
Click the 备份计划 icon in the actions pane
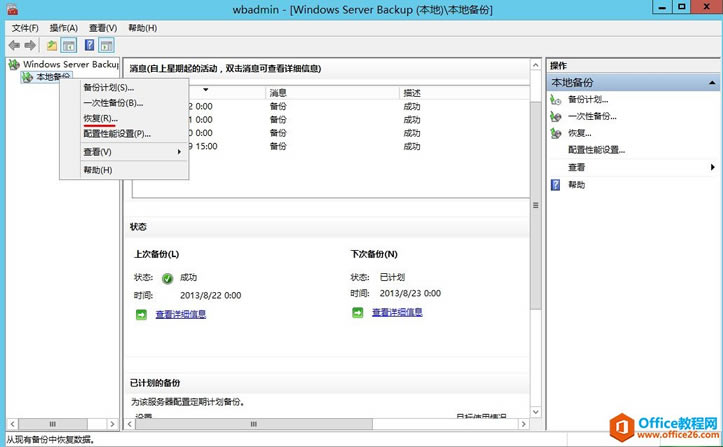tap(556, 100)
